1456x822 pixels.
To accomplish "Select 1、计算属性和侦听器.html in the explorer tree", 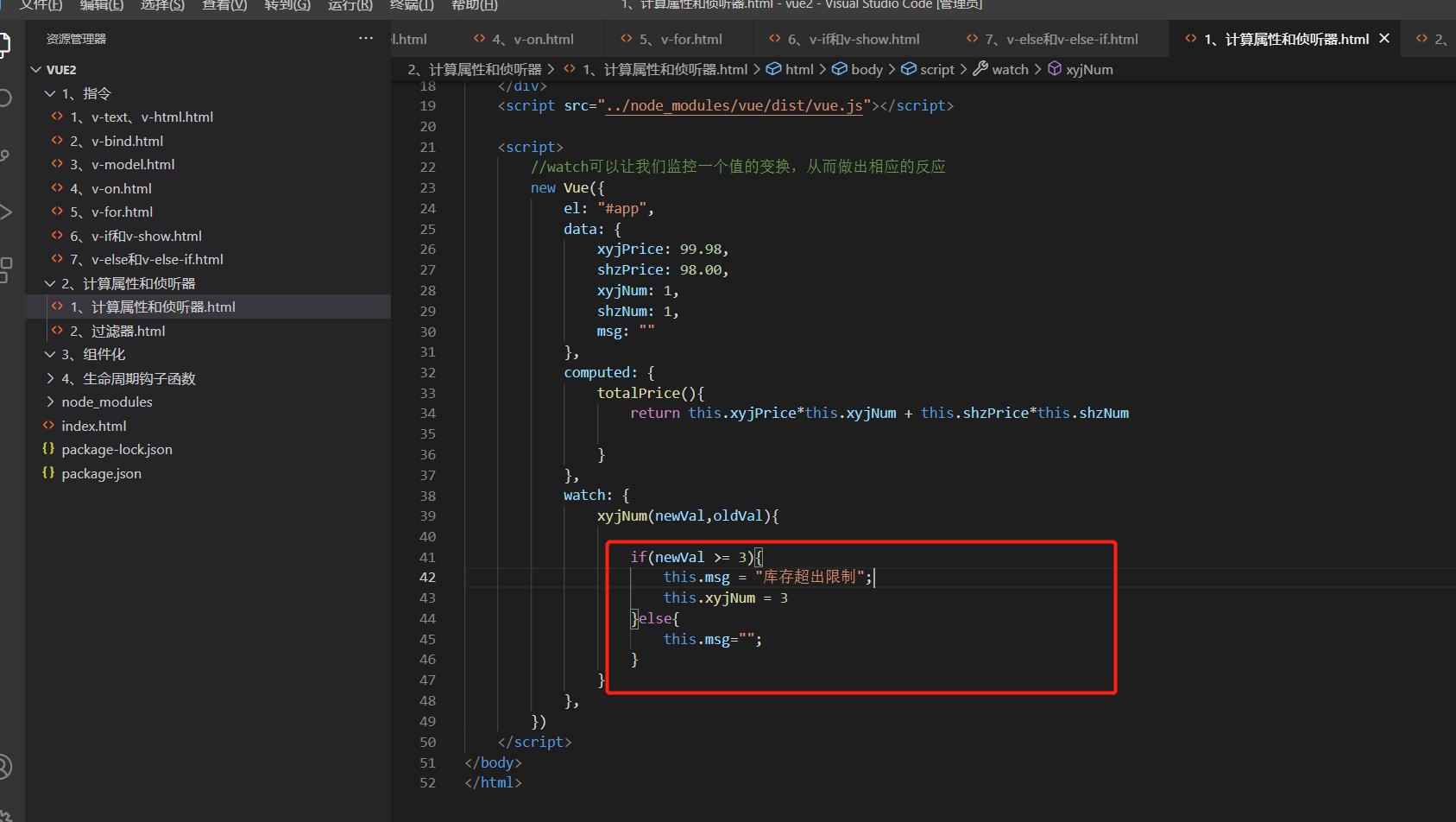I will point(208,307).
